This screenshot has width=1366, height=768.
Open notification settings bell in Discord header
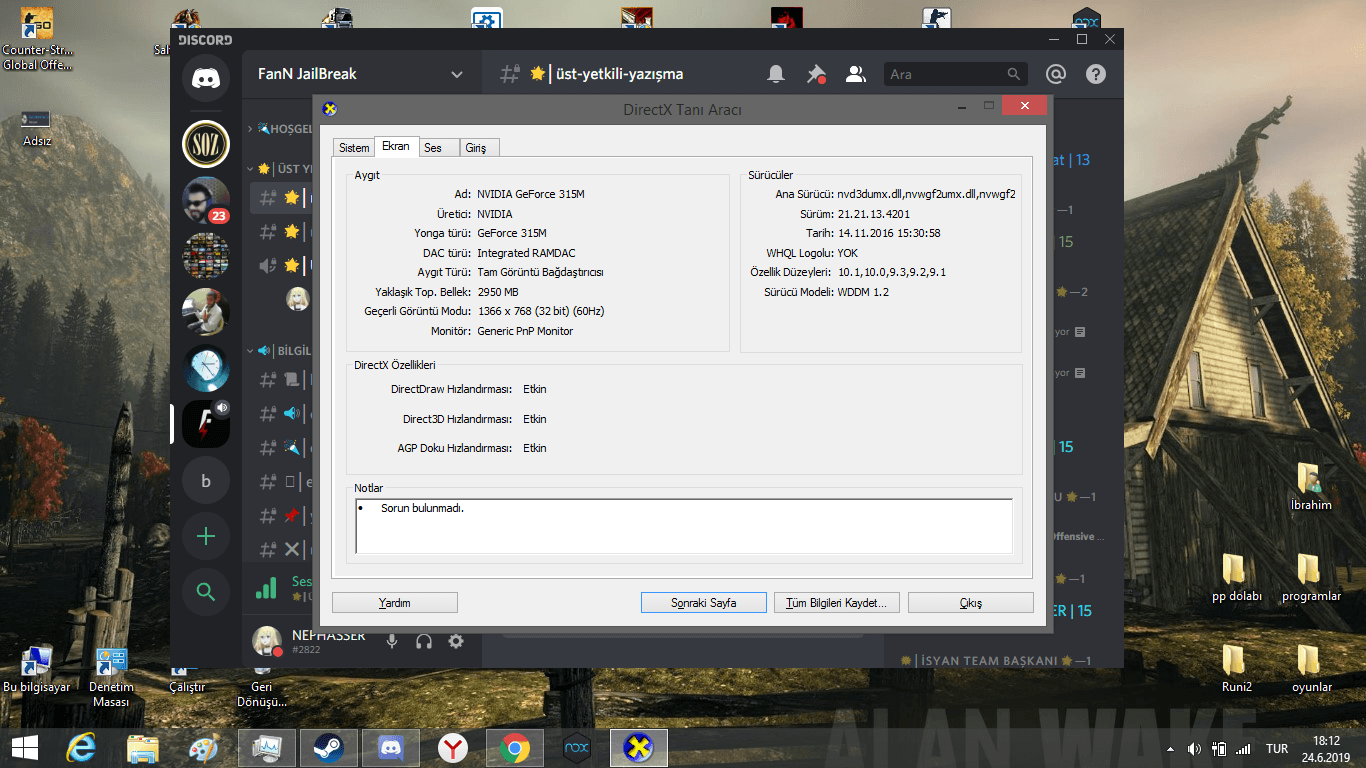click(776, 74)
